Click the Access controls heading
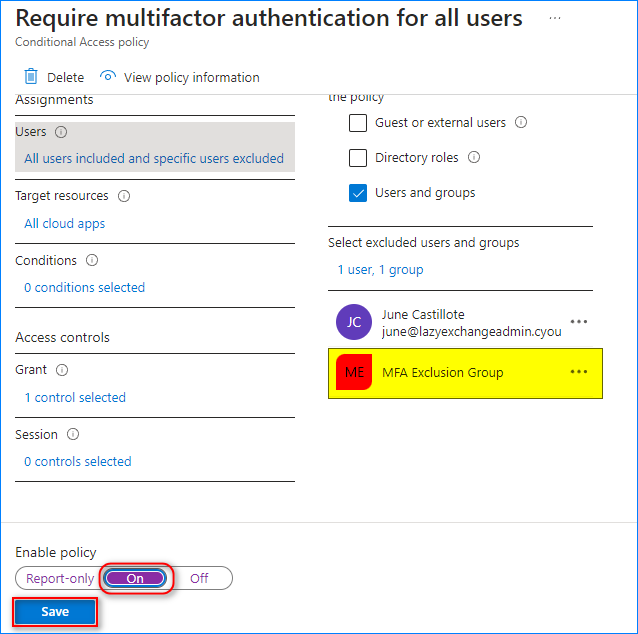This screenshot has width=638, height=634. click(62, 337)
